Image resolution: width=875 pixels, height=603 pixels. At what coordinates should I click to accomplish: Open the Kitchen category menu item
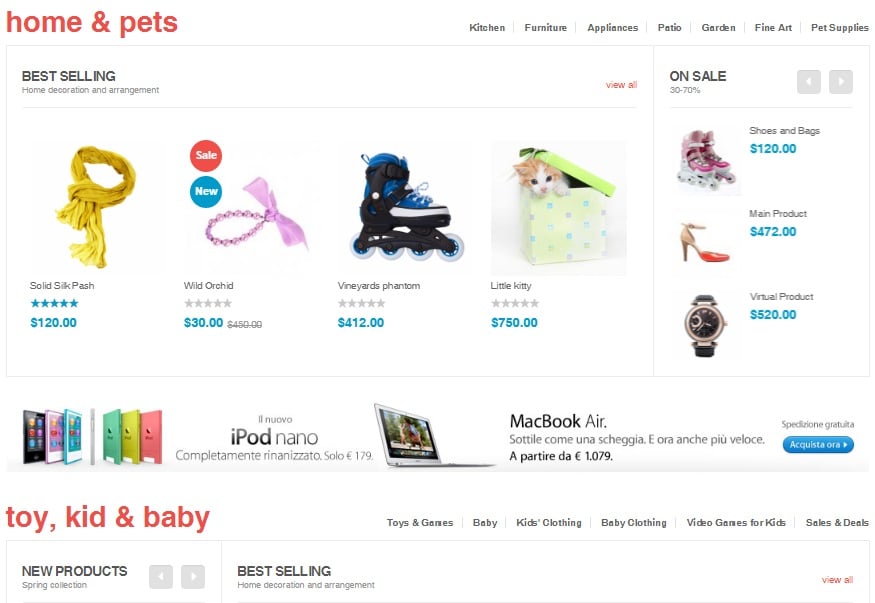pyautogui.click(x=487, y=27)
